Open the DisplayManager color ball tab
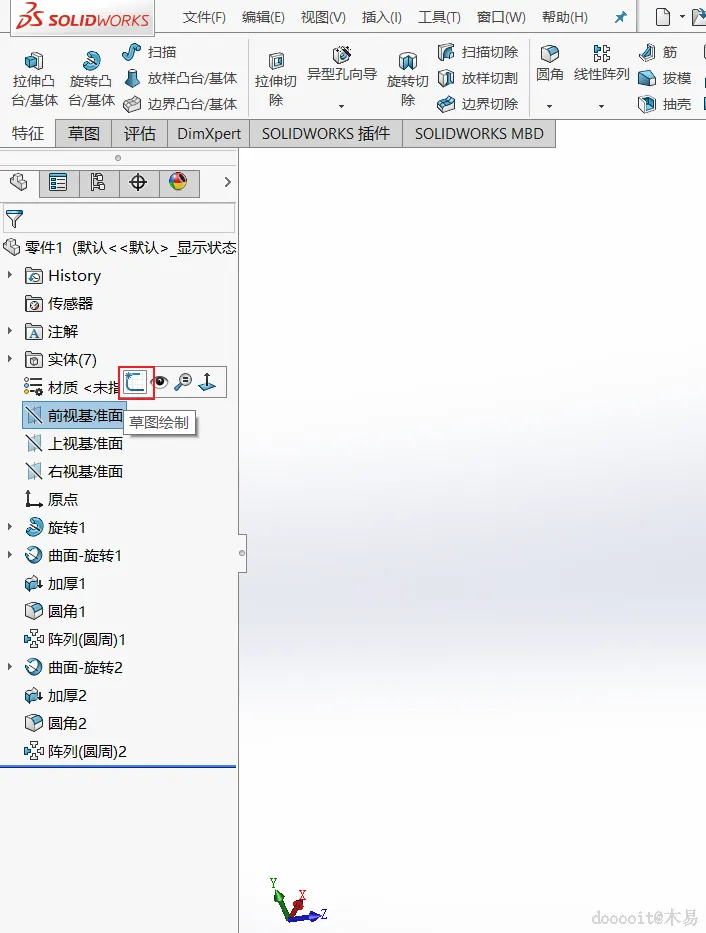 (178, 183)
